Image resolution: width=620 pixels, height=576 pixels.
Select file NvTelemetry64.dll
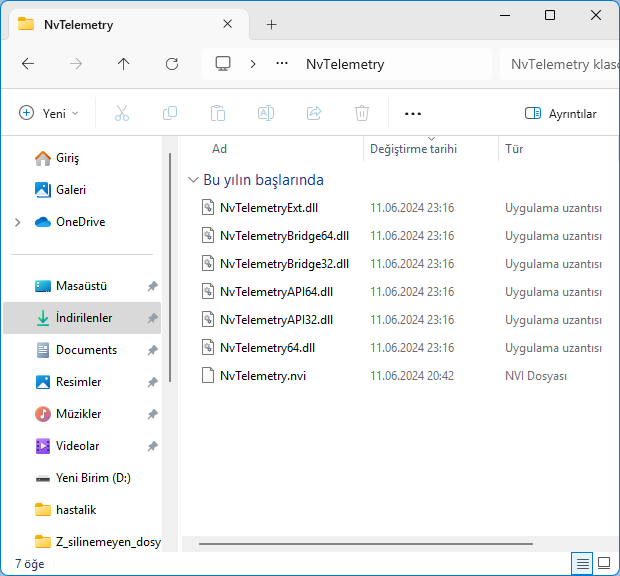point(267,348)
